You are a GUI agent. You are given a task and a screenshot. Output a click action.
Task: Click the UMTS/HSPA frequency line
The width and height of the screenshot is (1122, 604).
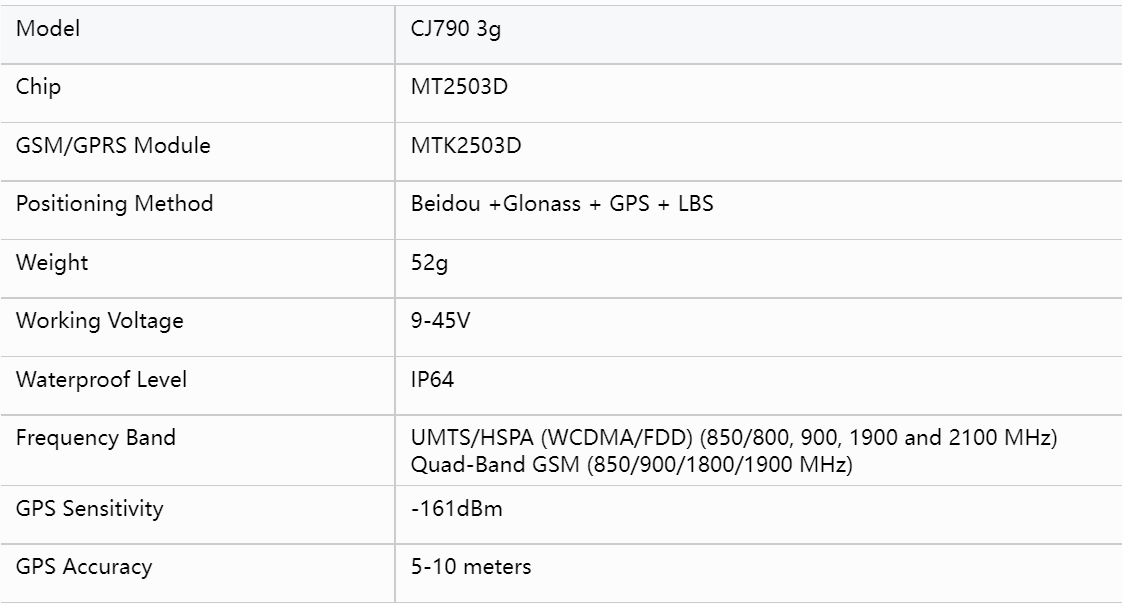[x=734, y=438]
